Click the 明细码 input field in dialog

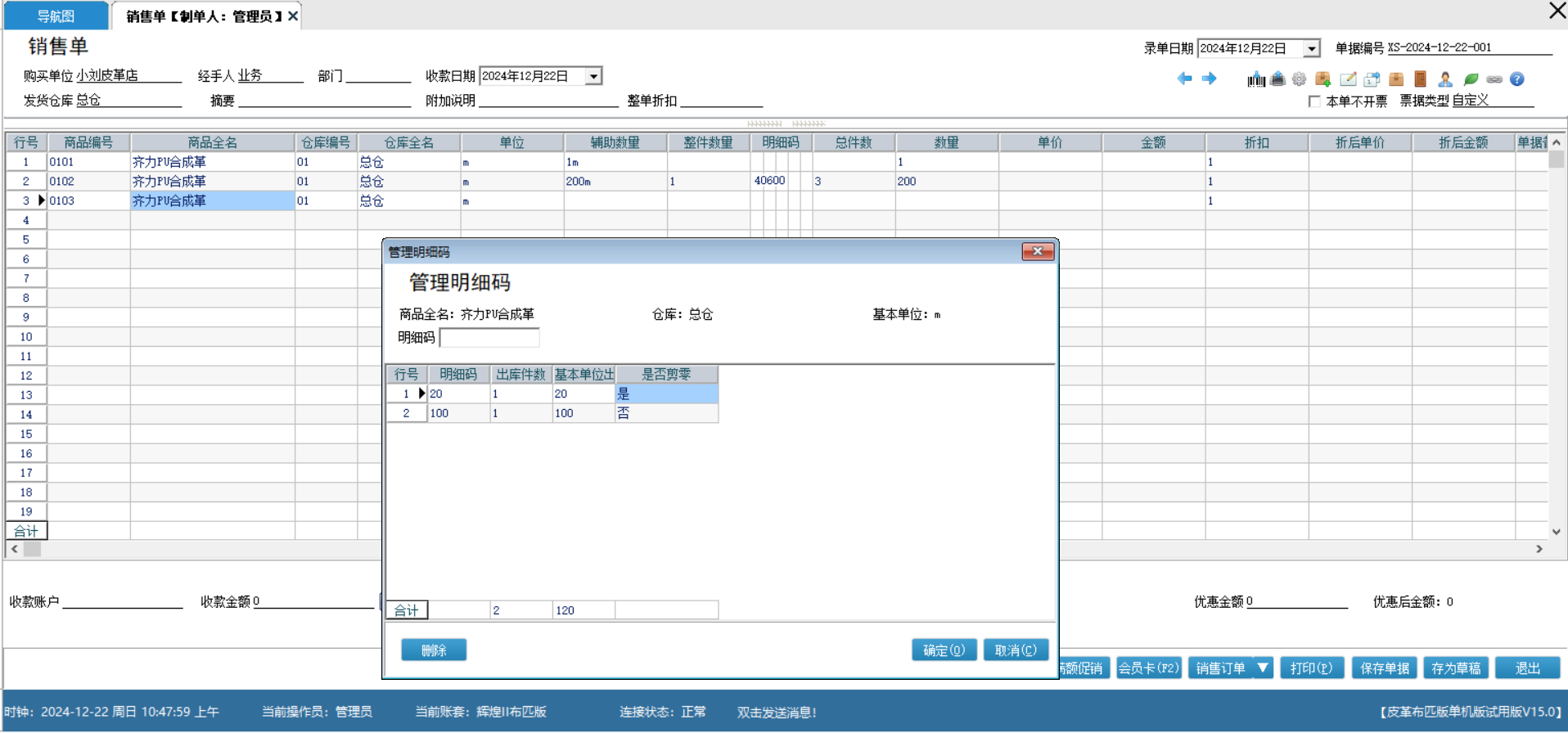[489, 338]
